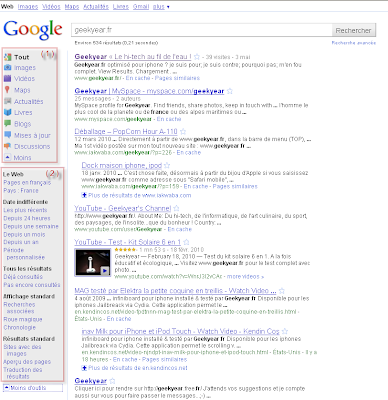Star the Dock maison iphone result
Screen dimensions: 388x400
[167, 165]
